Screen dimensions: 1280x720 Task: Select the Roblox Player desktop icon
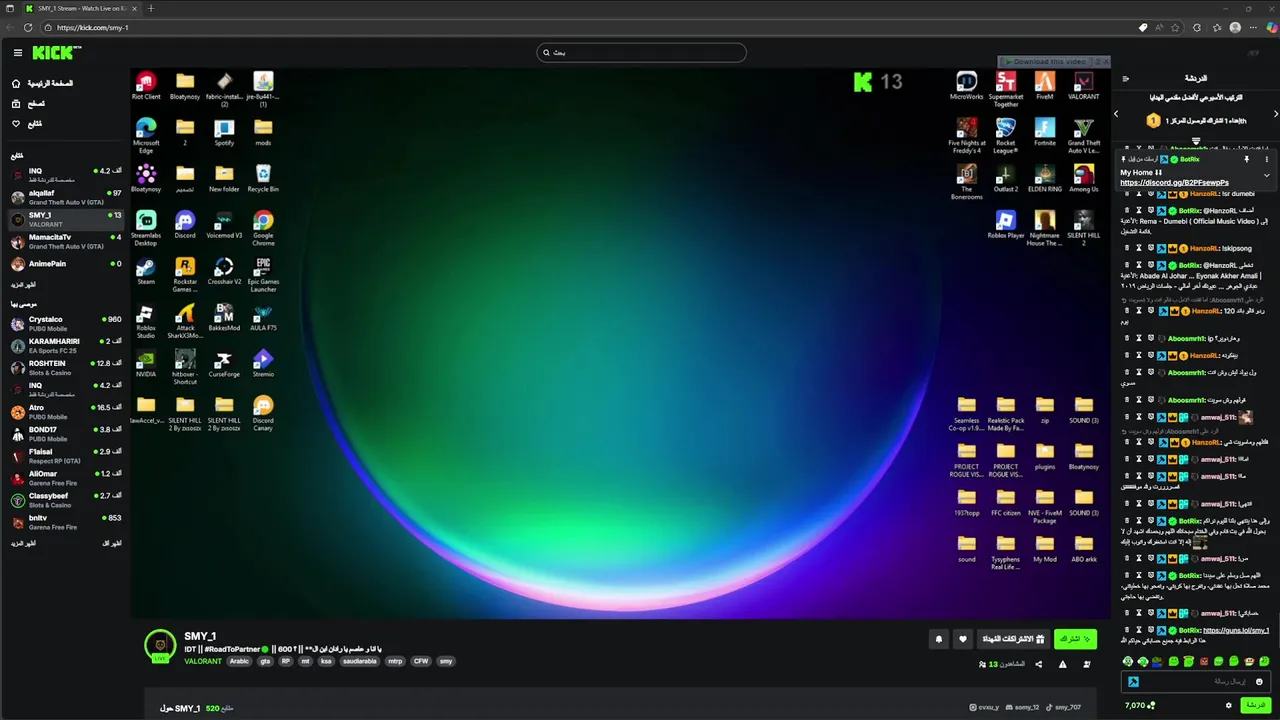[1006, 225]
